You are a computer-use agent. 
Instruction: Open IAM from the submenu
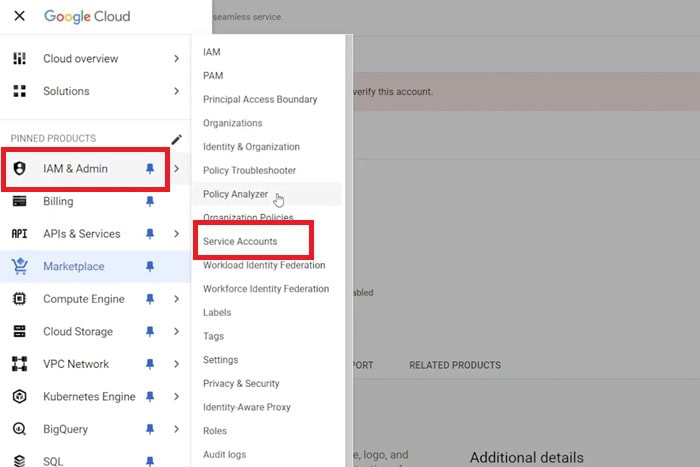click(x=212, y=52)
